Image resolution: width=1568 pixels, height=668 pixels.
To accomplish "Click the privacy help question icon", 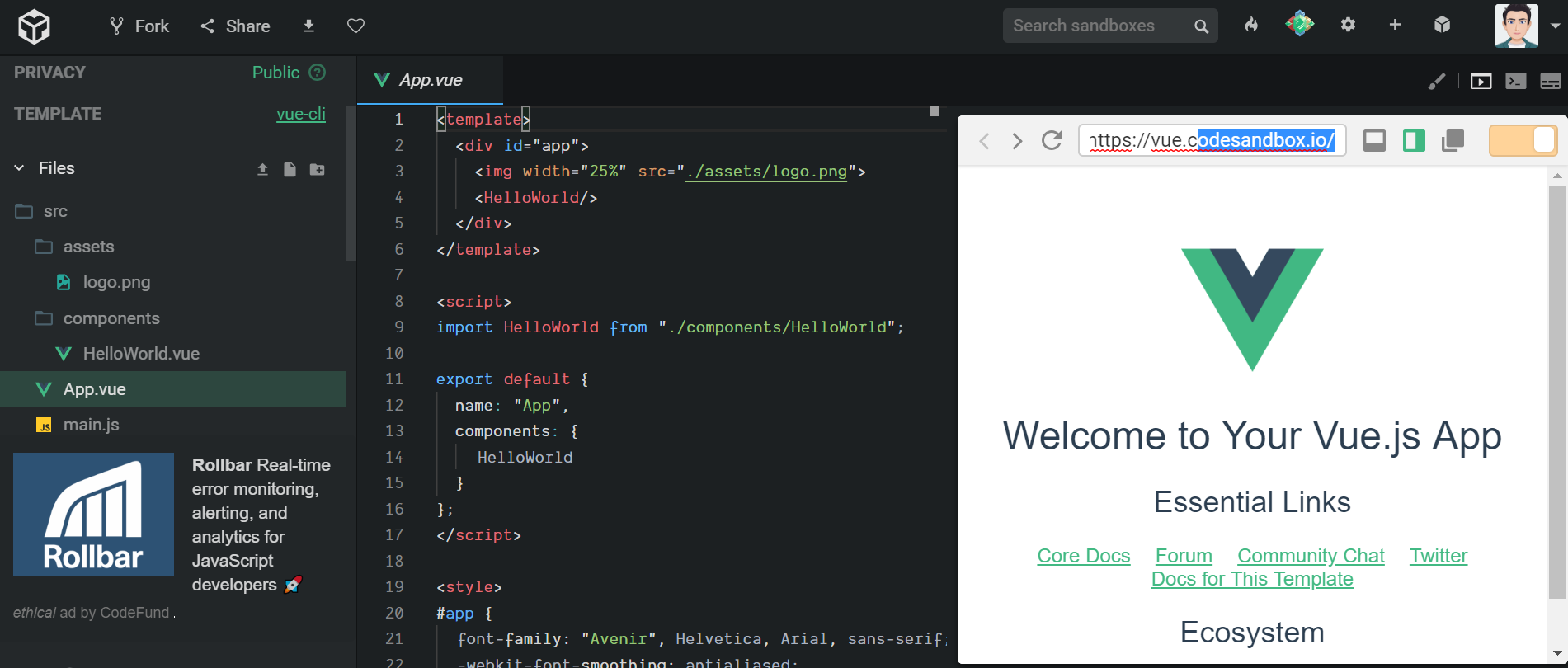I will point(317,73).
